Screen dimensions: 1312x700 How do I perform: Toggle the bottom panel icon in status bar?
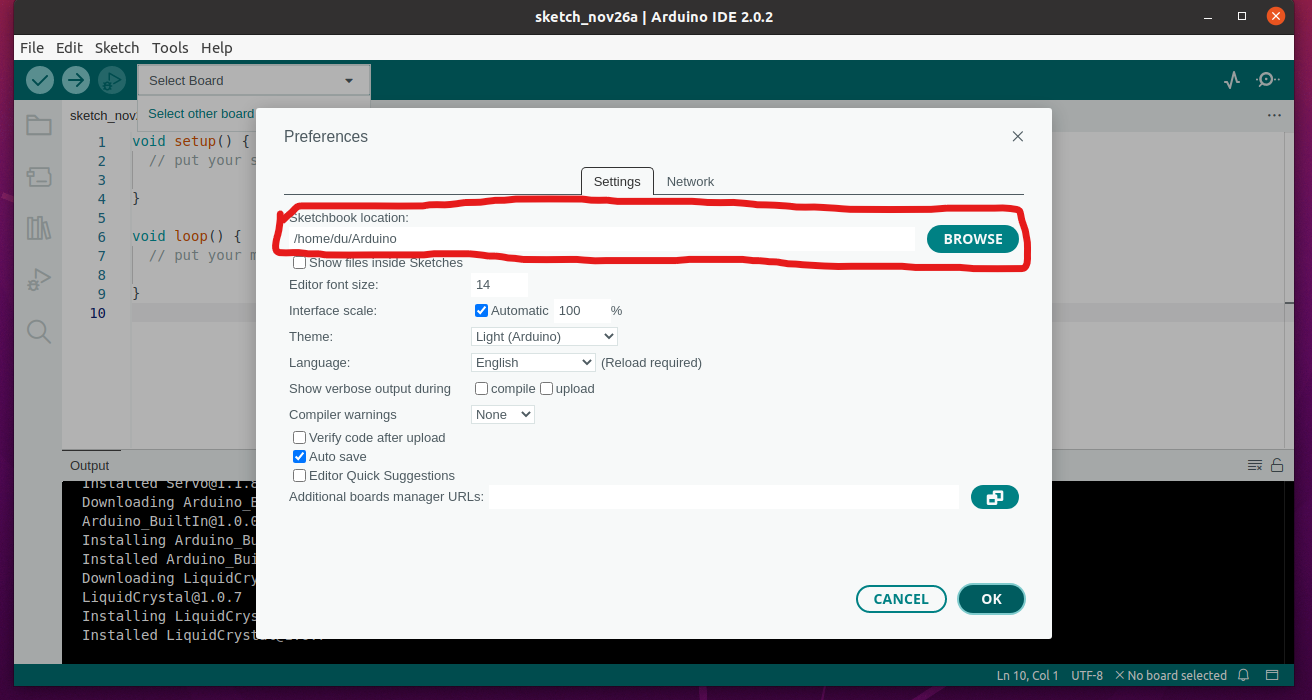coord(1272,675)
